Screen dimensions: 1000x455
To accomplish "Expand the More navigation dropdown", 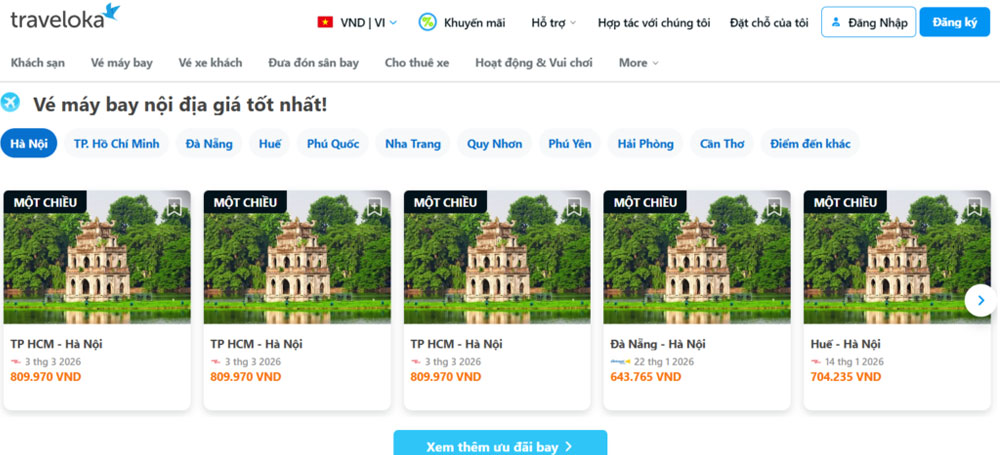I will coord(638,63).
